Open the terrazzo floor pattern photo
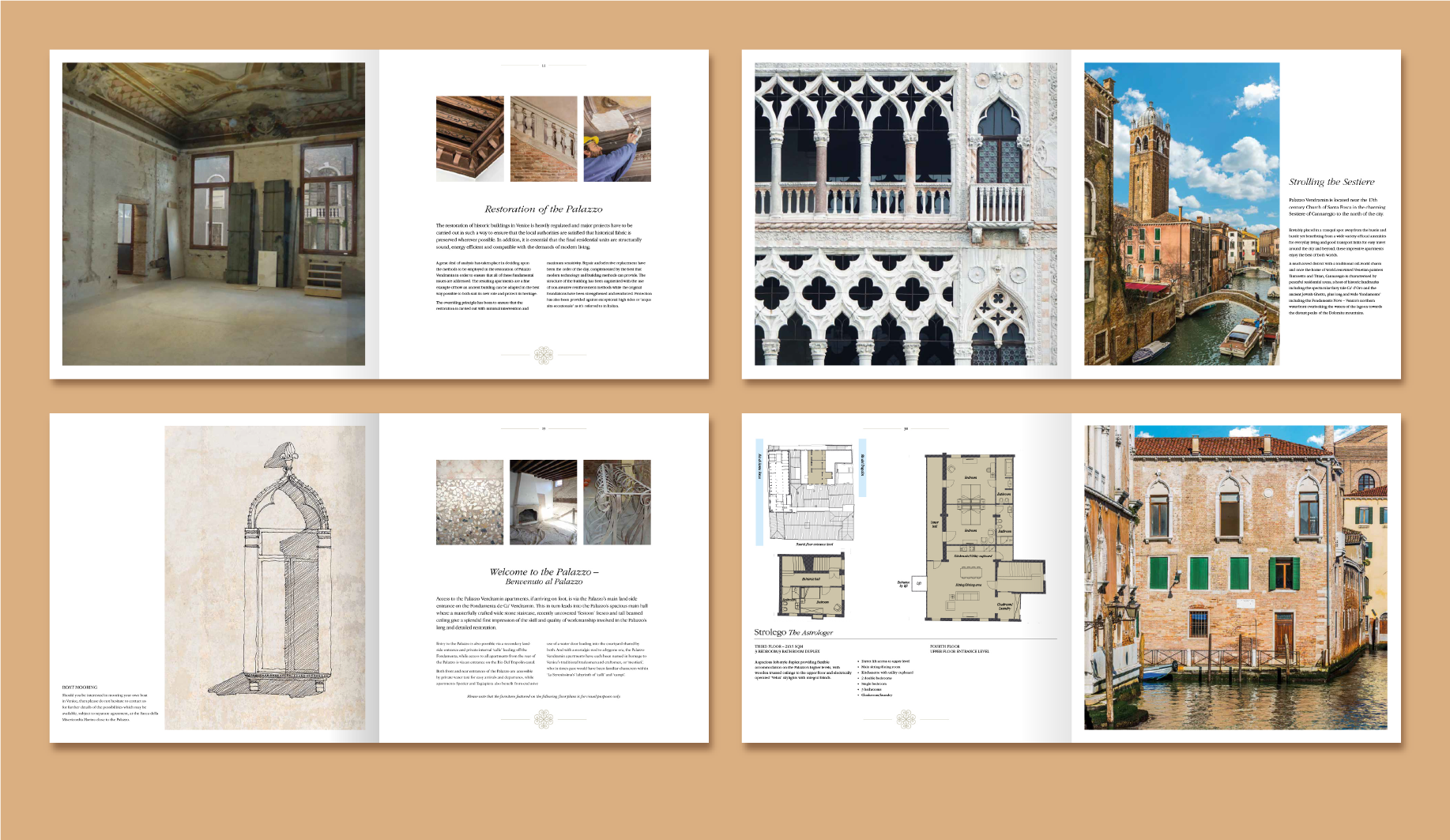 click(469, 503)
